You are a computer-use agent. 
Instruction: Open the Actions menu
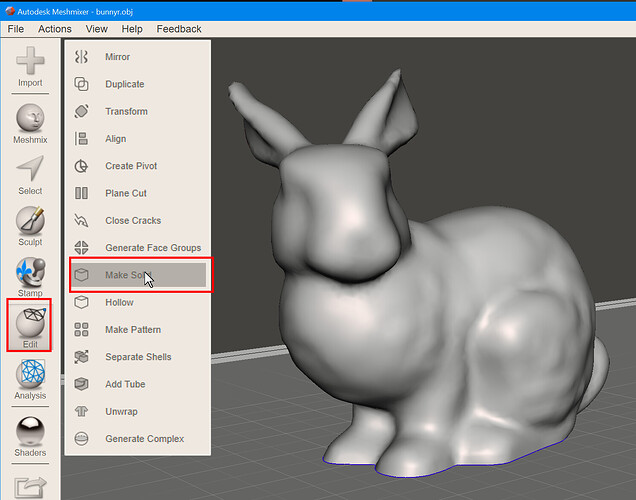pyautogui.click(x=55, y=29)
